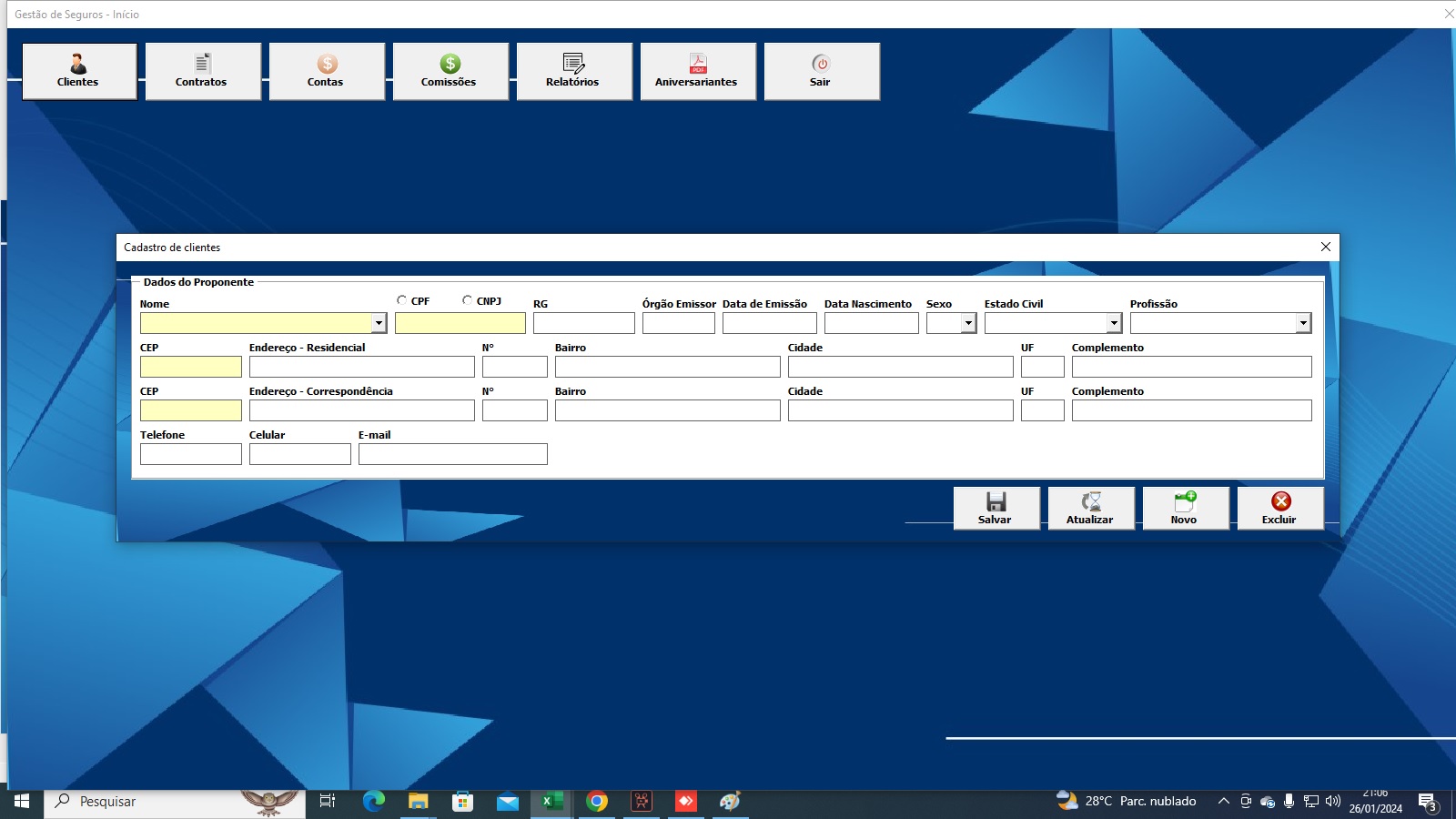Close the Cadastro de clientes dialog
Viewport: 1456px width, 819px height.
(1326, 247)
